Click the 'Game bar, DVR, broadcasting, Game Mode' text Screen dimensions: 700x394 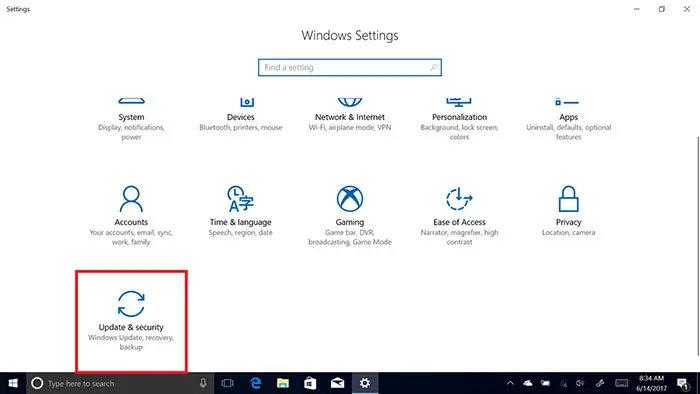350,237
